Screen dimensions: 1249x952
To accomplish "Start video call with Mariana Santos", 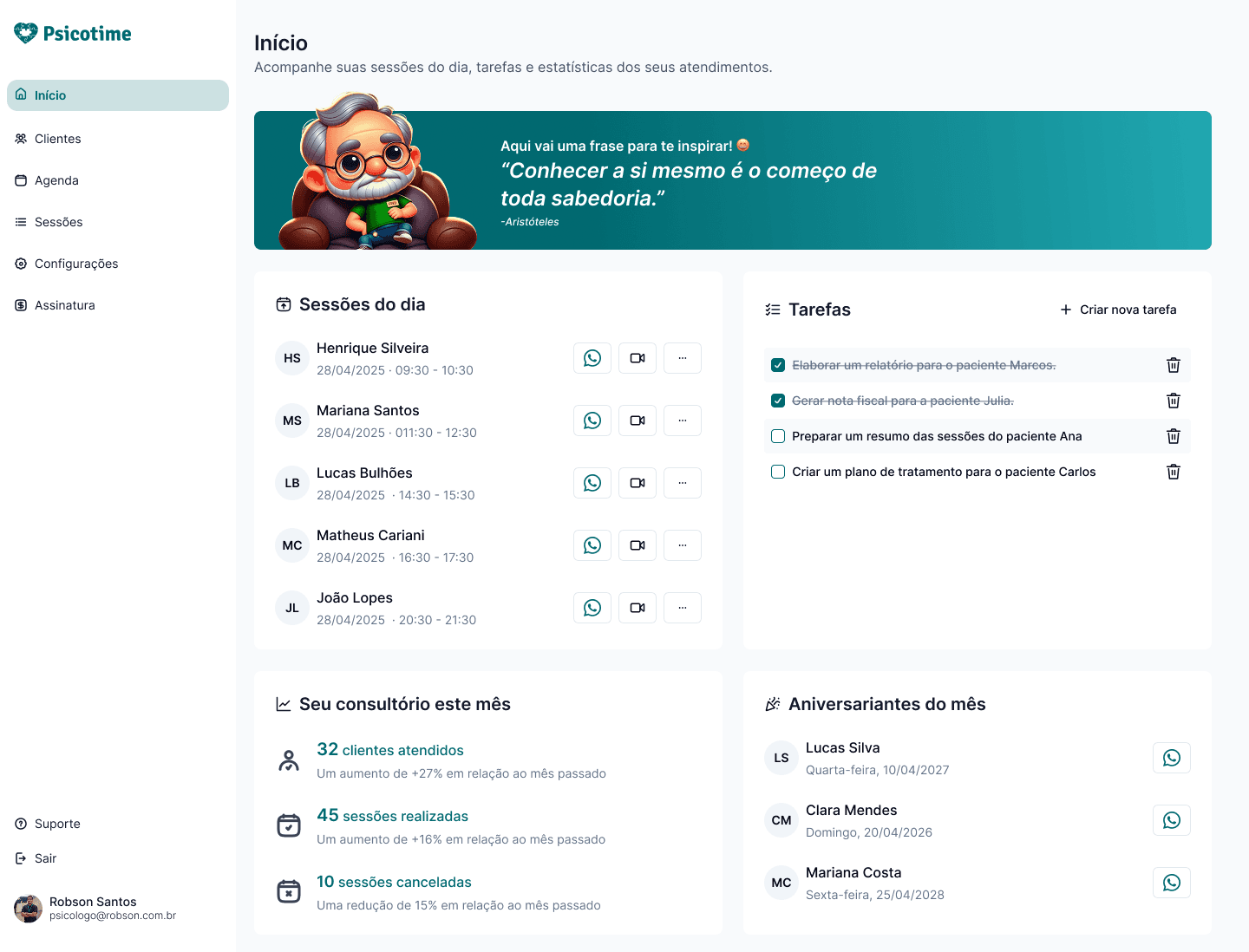I will [638, 421].
